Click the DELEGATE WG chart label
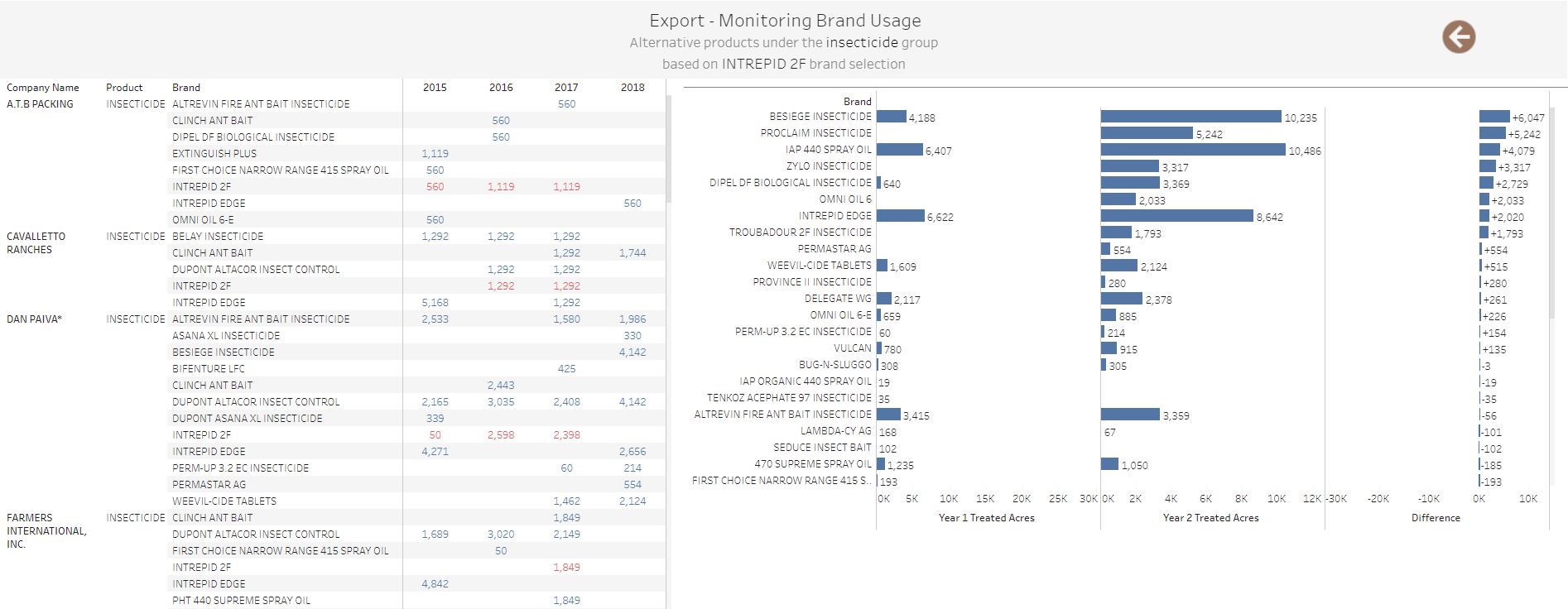 pos(838,298)
